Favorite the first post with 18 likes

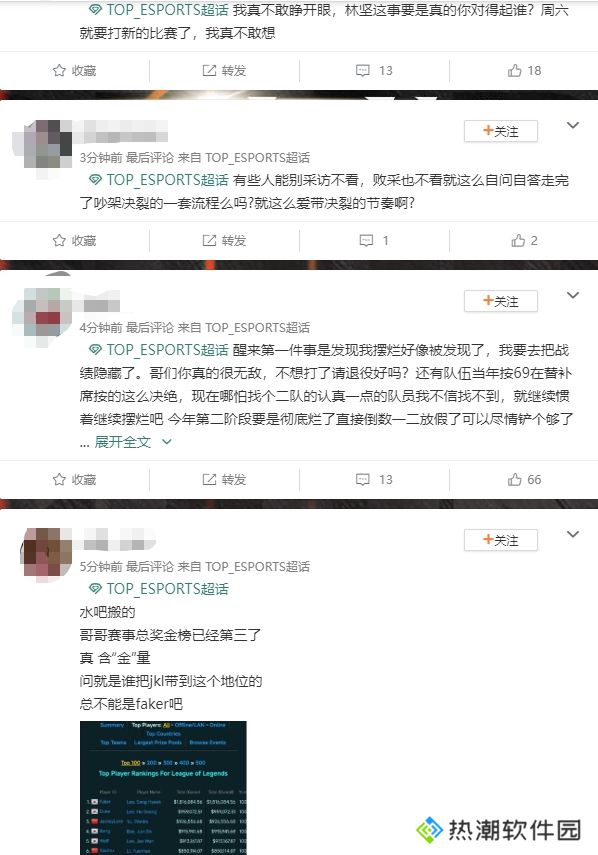(75, 71)
